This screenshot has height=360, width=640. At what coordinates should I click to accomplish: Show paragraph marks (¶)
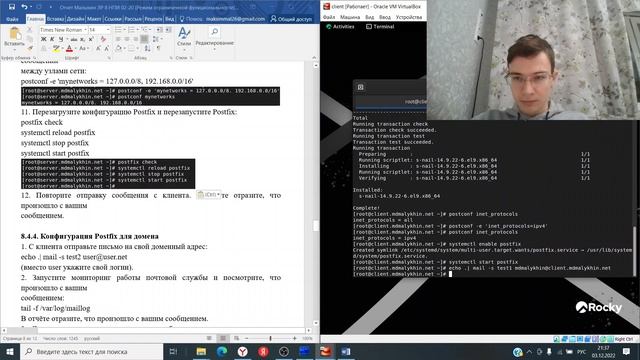point(158,49)
